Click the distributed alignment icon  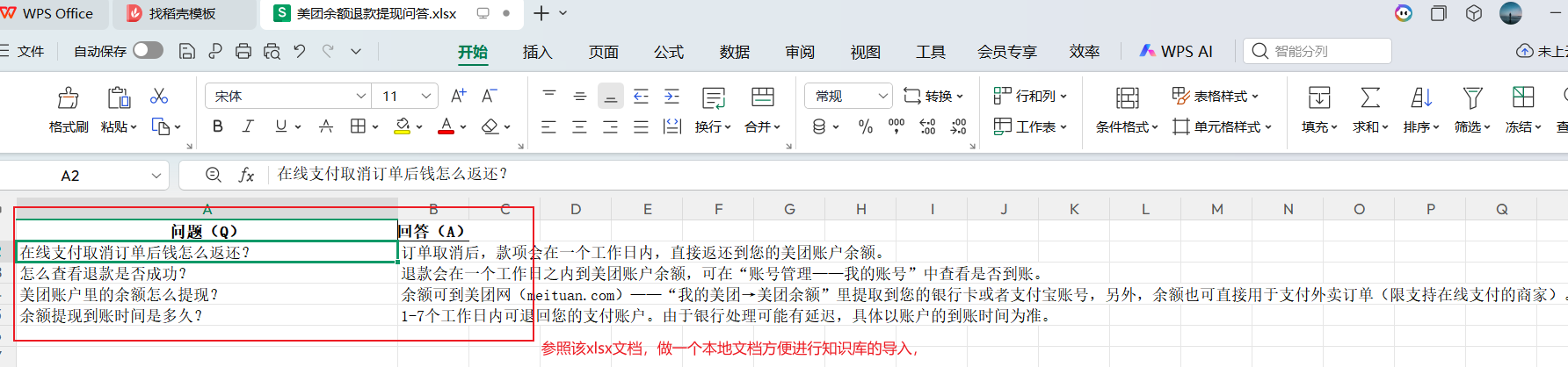[672, 126]
